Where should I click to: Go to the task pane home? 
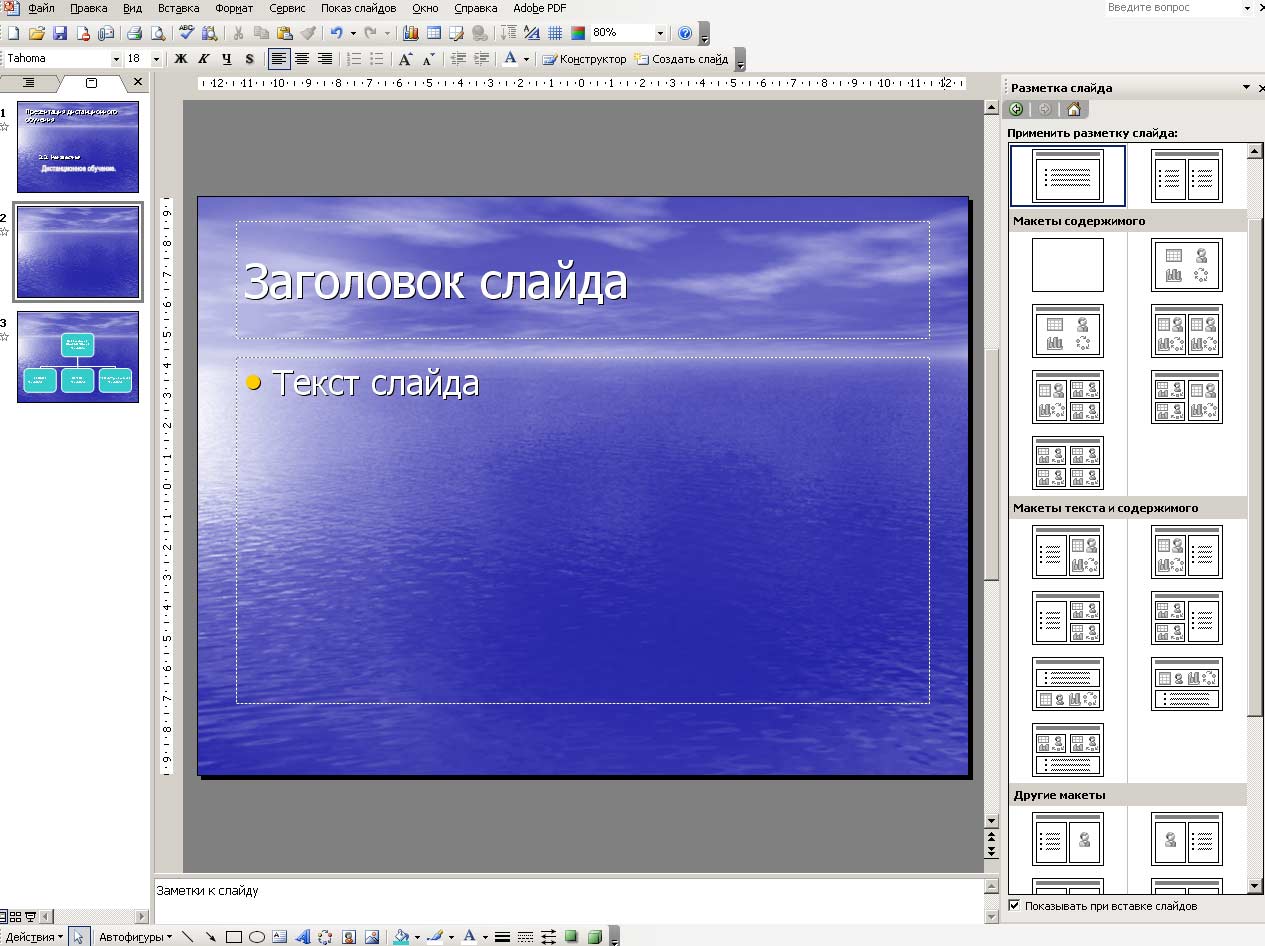1074,109
